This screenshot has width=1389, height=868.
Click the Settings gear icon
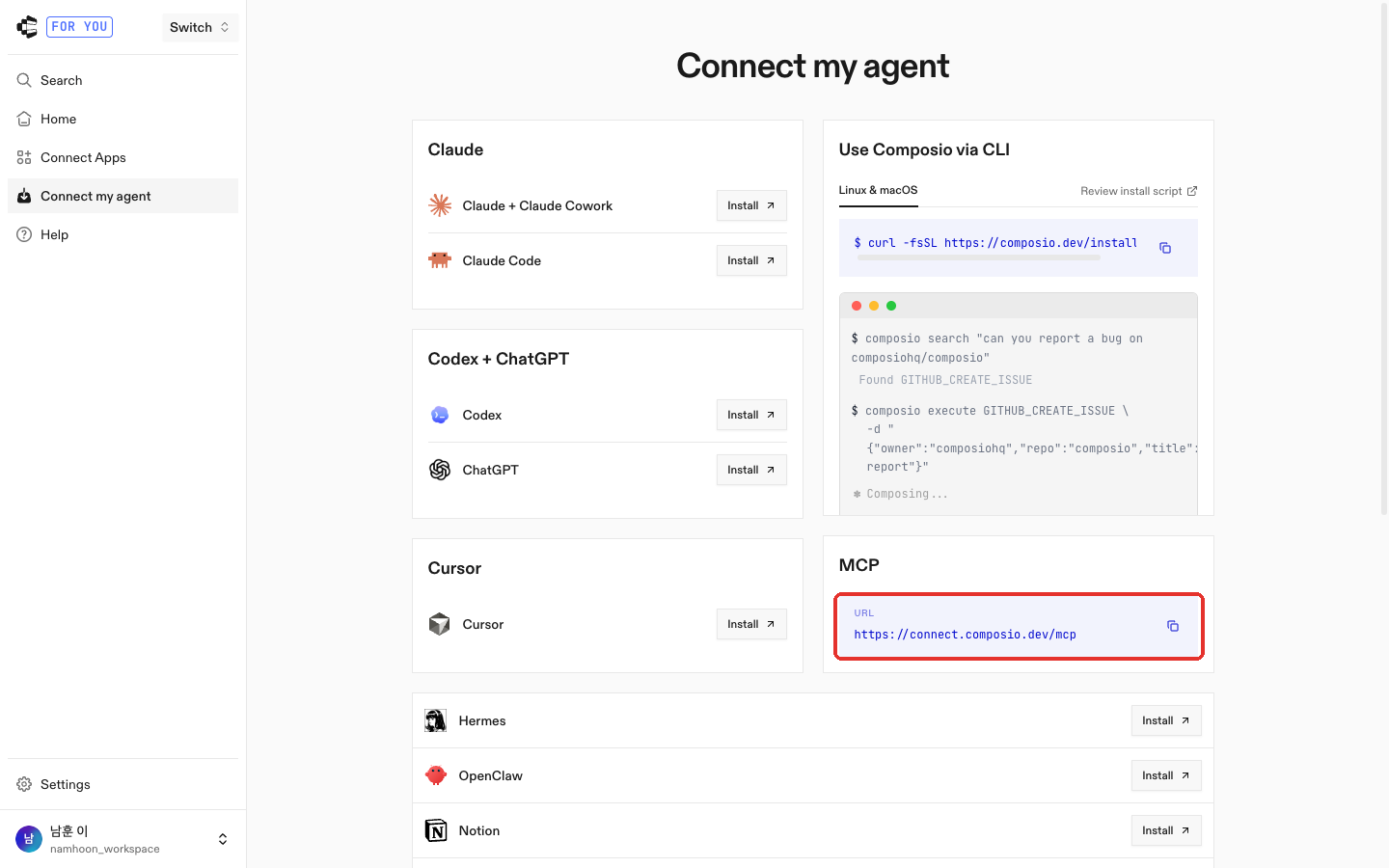click(24, 784)
